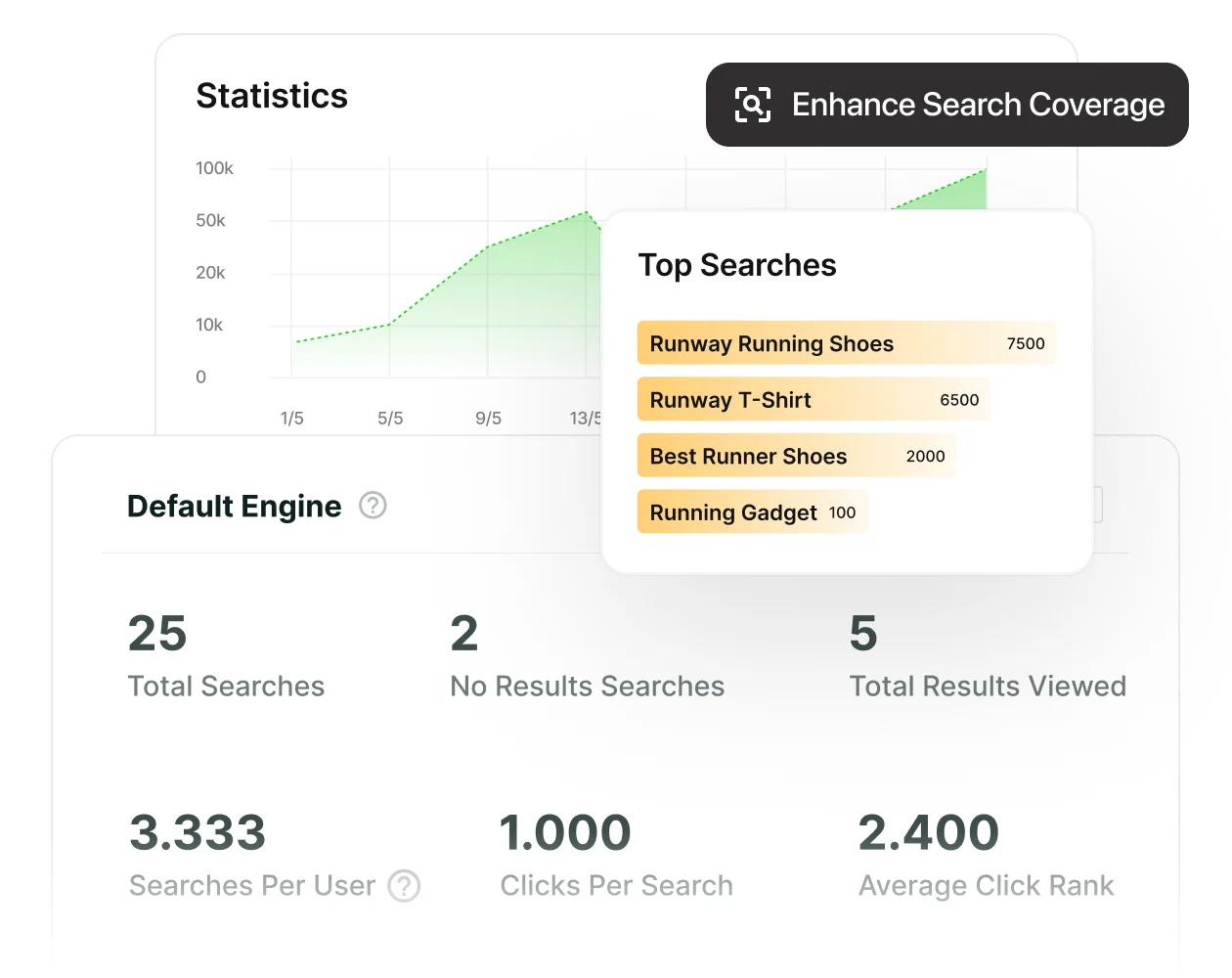Open help tooltip next to Searches Per User
The height and width of the screenshot is (978, 1232).
coord(405,887)
